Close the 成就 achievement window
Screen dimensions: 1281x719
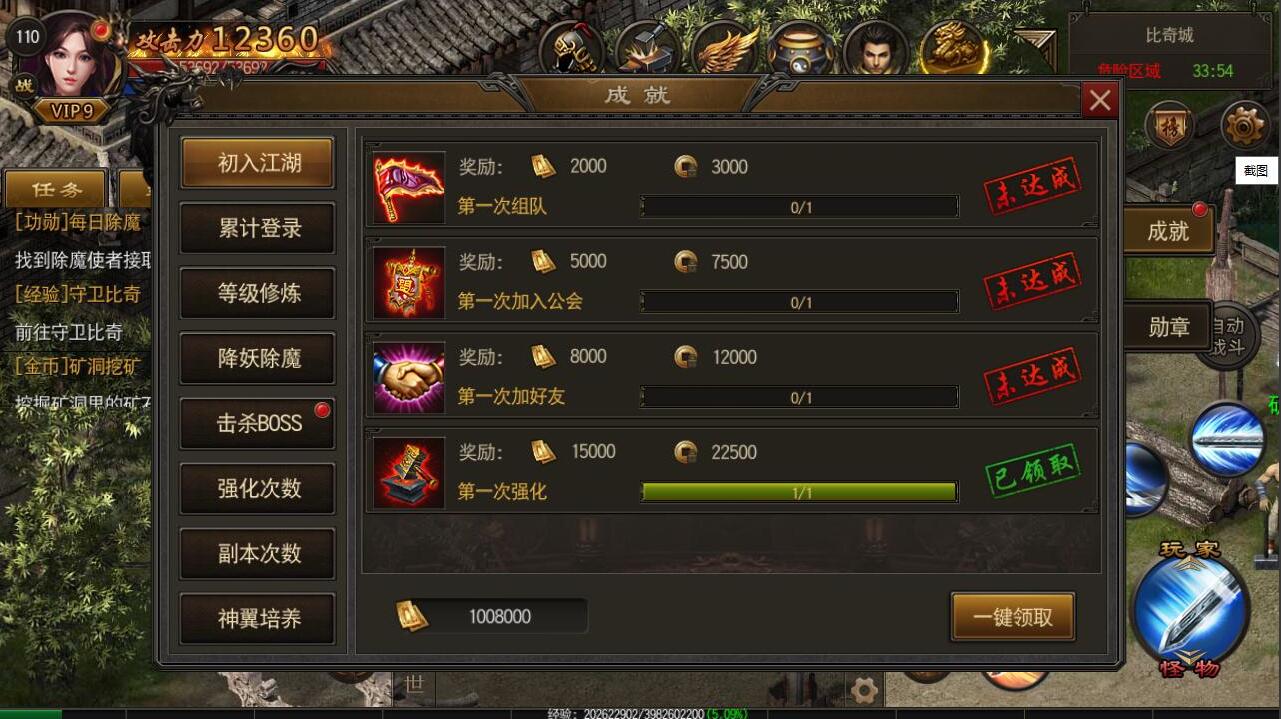[1100, 100]
